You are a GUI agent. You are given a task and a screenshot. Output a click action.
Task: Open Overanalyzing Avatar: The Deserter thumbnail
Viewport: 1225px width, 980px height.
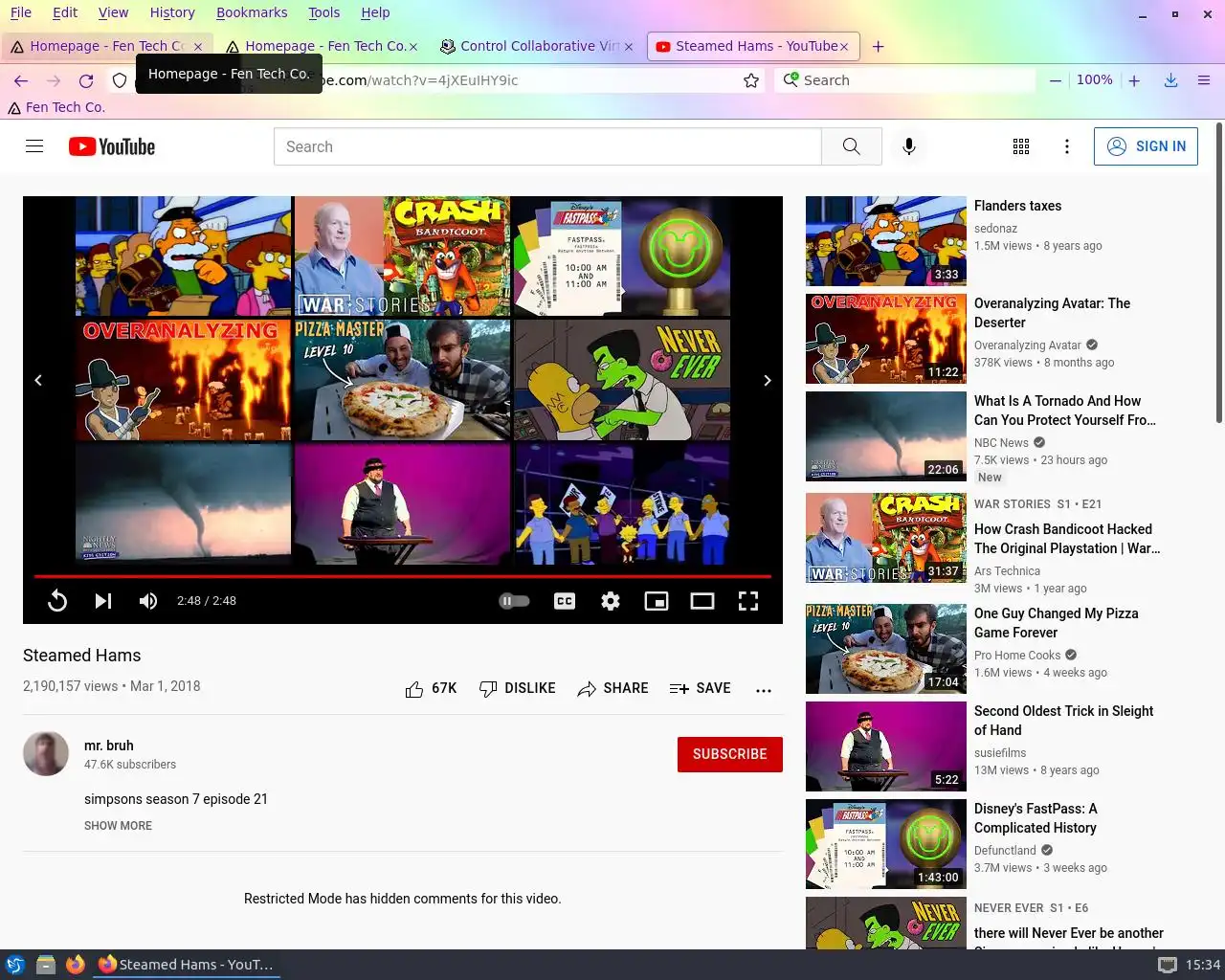(x=886, y=339)
